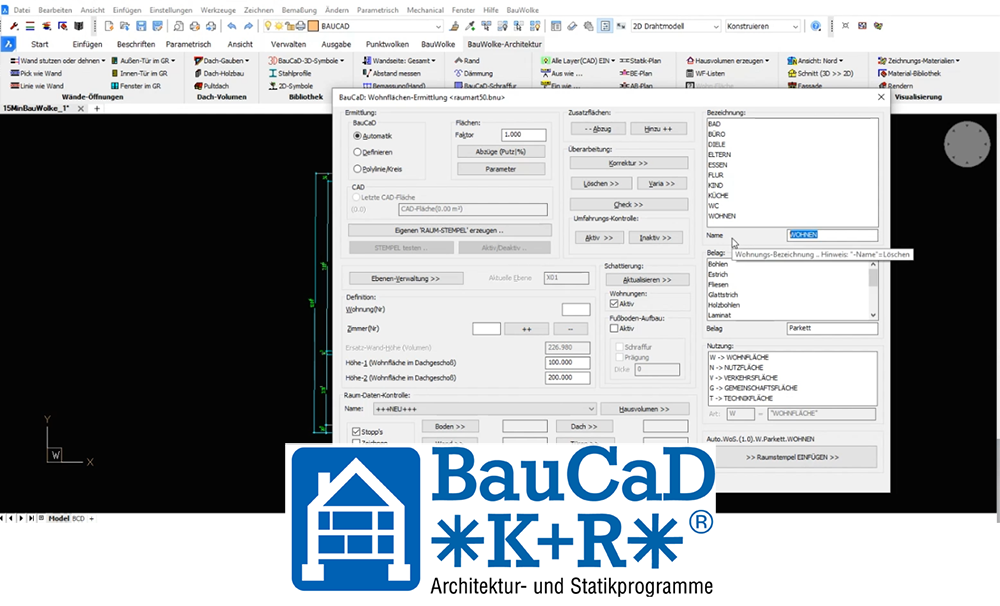Click Stahlprofile library tool
This screenshot has width=1000, height=606.
coord(290,73)
